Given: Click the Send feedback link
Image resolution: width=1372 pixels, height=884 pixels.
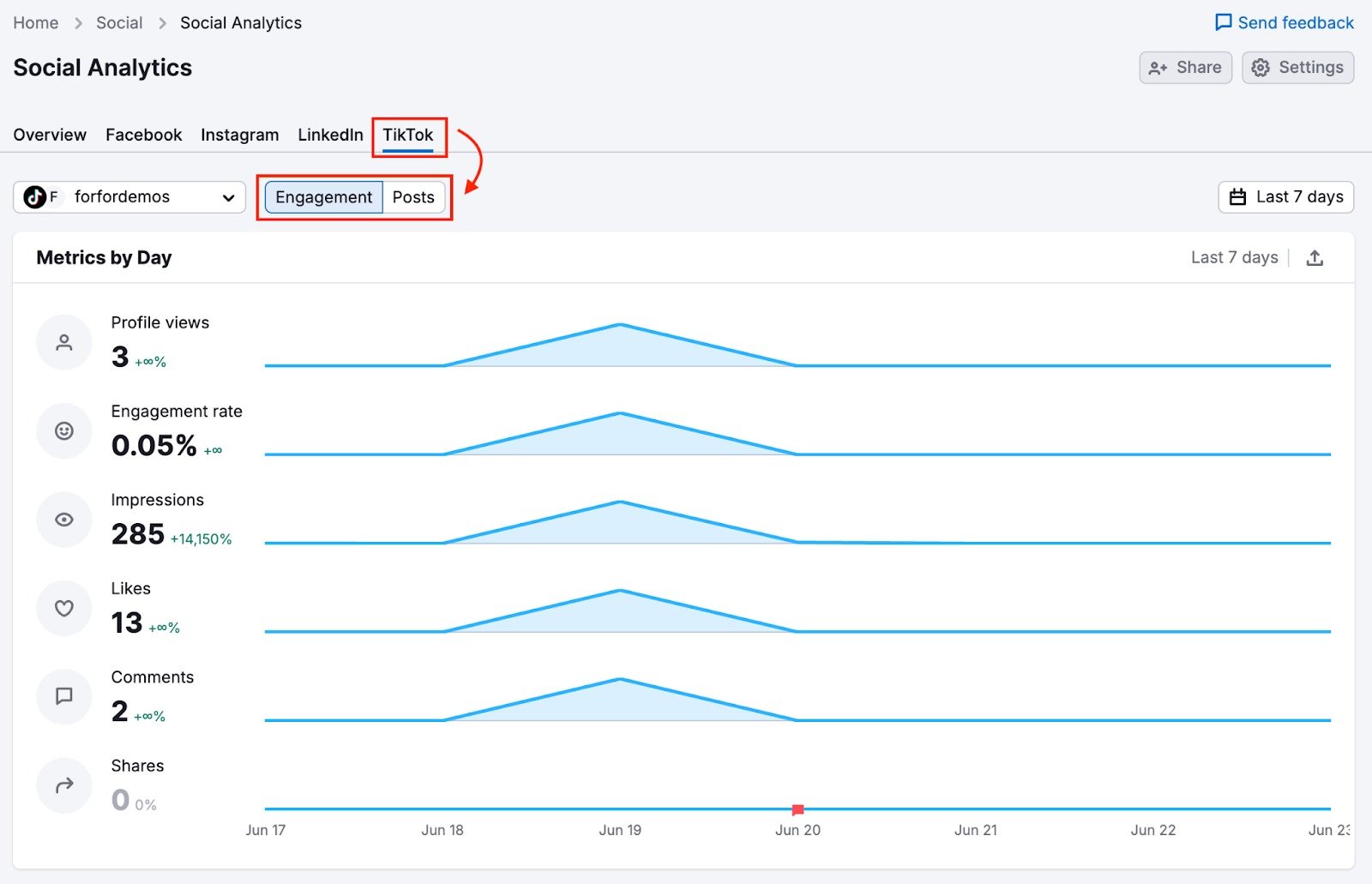Looking at the screenshot, I should 1284,22.
